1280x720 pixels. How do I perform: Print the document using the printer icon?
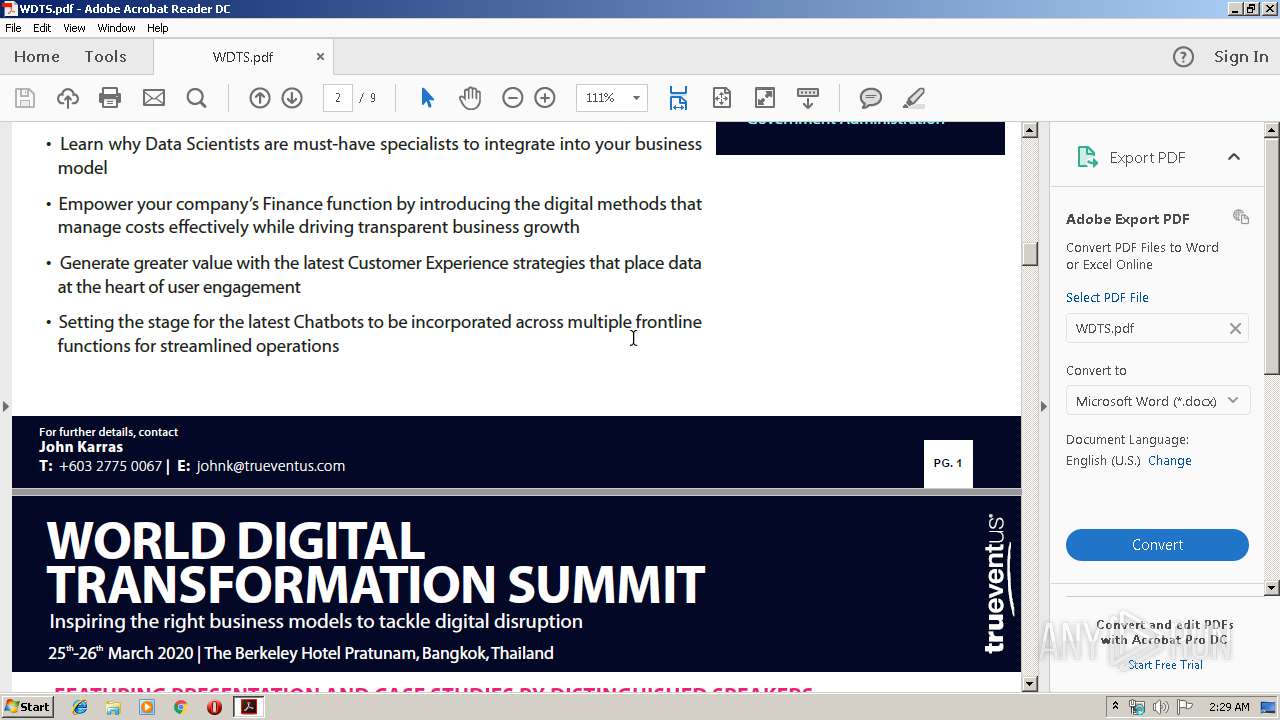[110, 98]
